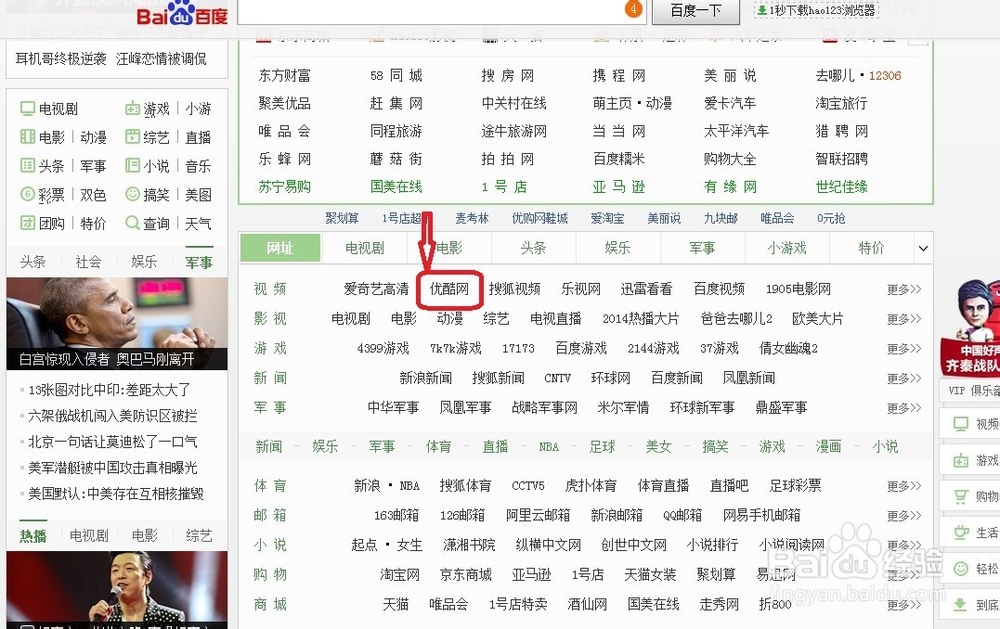The height and width of the screenshot is (629, 1000).
Task: Switch to the 特价 tab
Action: coord(871,248)
